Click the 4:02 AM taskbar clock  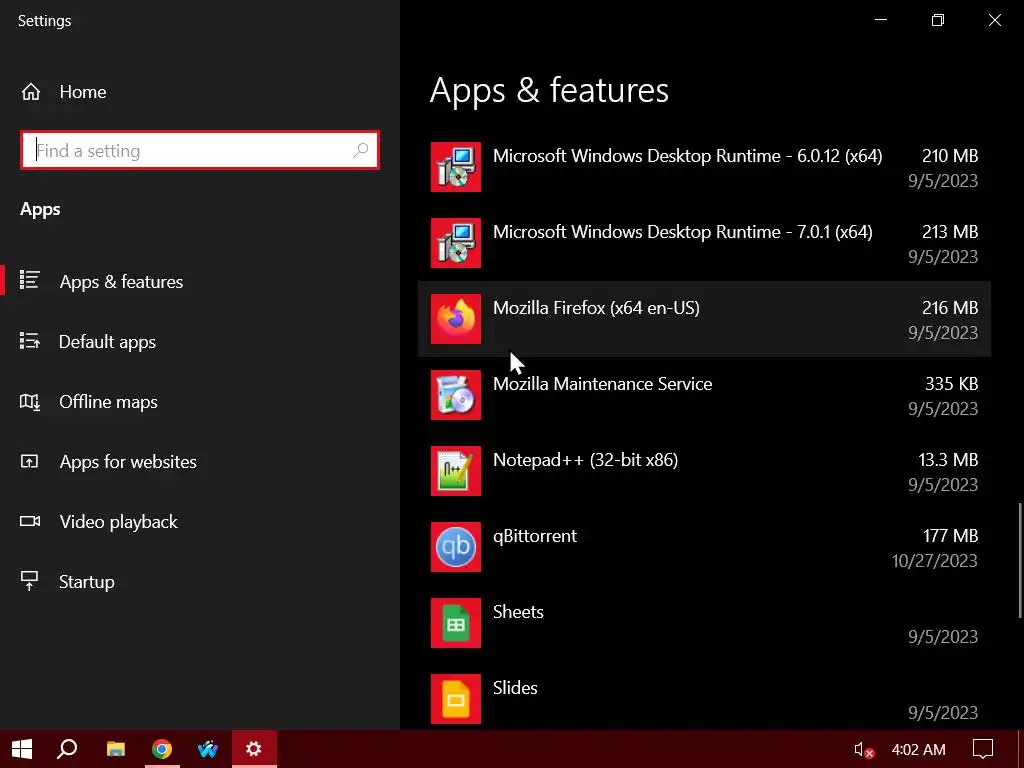[x=918, y=749]
